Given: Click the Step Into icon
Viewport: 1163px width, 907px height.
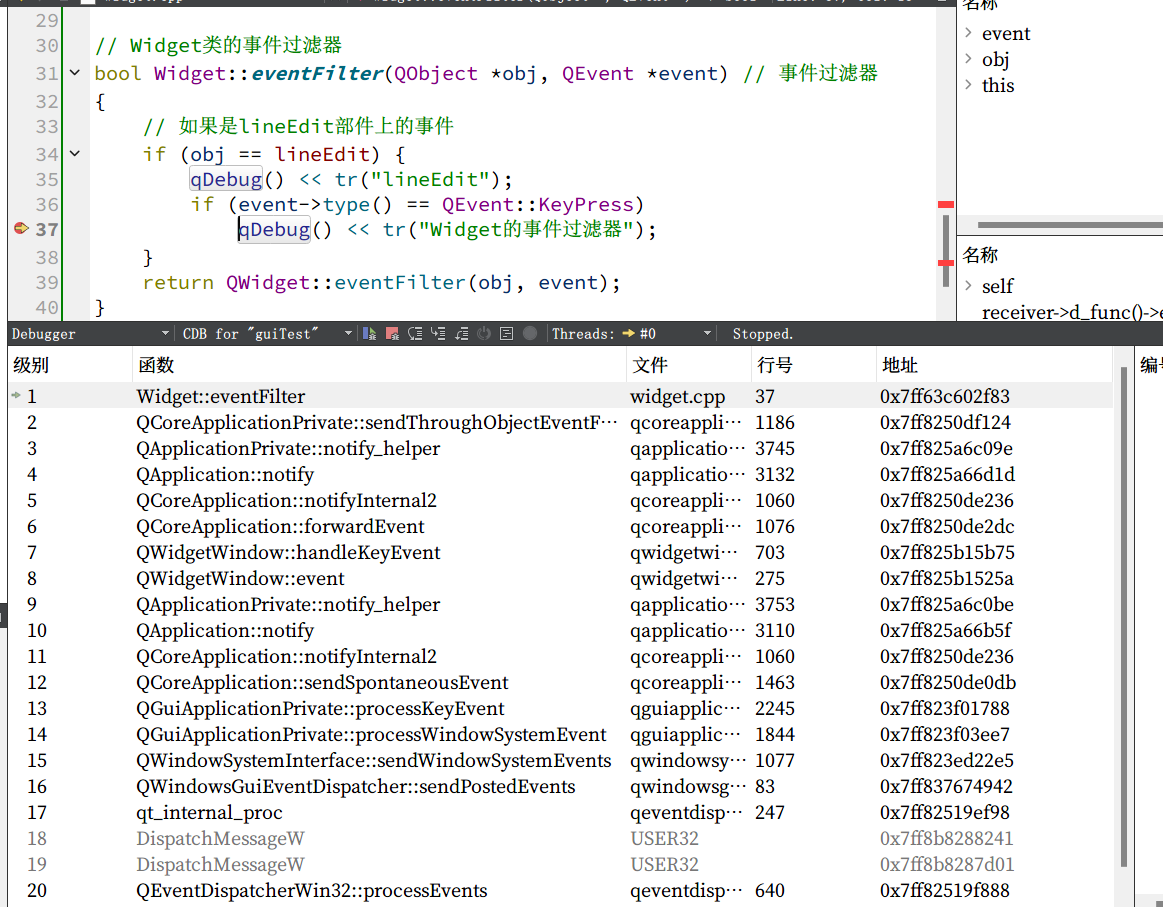Looking at the screenshot, I should (438, 334).
